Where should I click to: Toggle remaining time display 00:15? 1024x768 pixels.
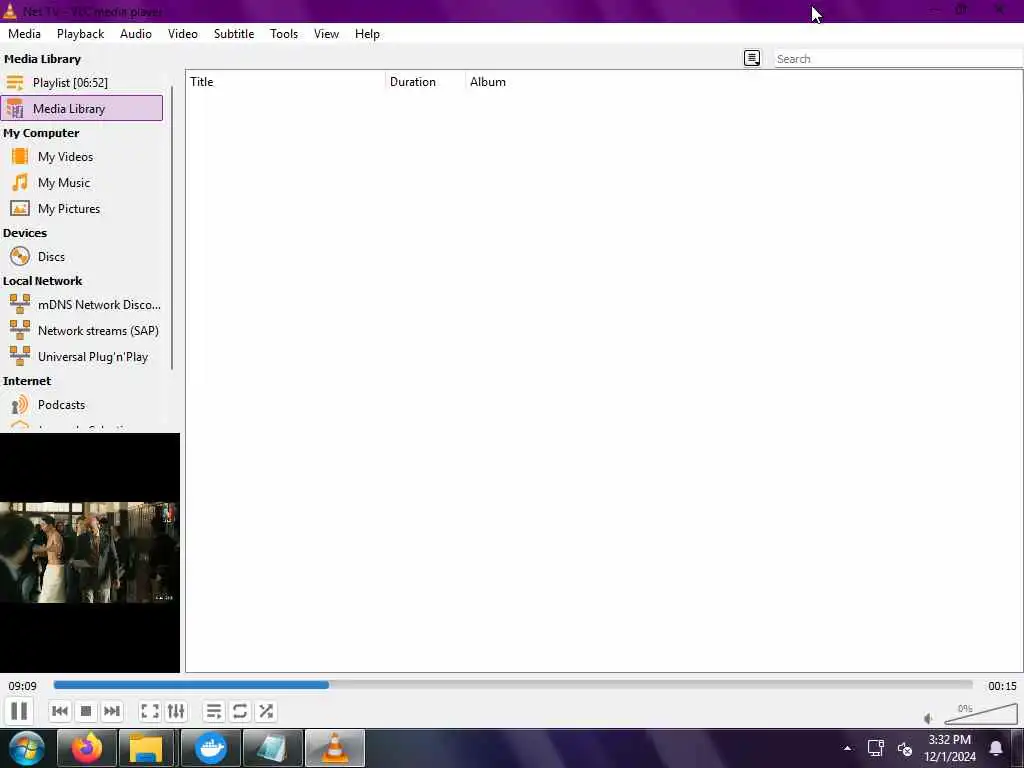point(1002,686)
